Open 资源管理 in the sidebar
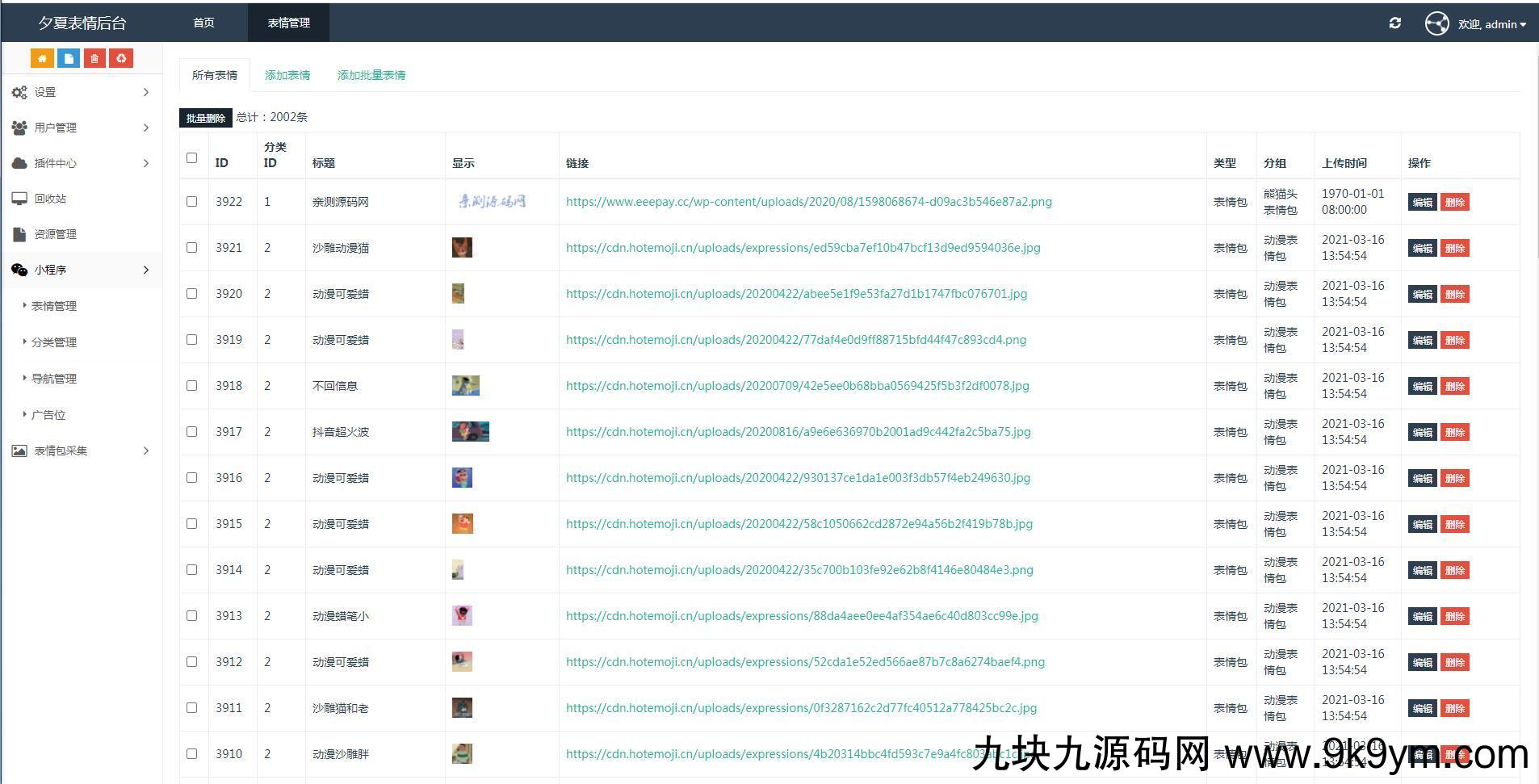 (x=55, y=234)
